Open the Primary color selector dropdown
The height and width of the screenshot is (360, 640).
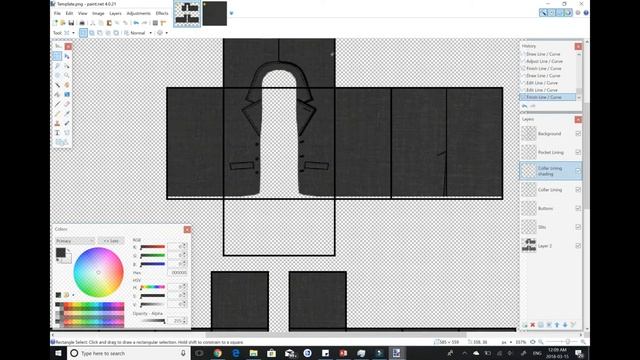[75, 241]
